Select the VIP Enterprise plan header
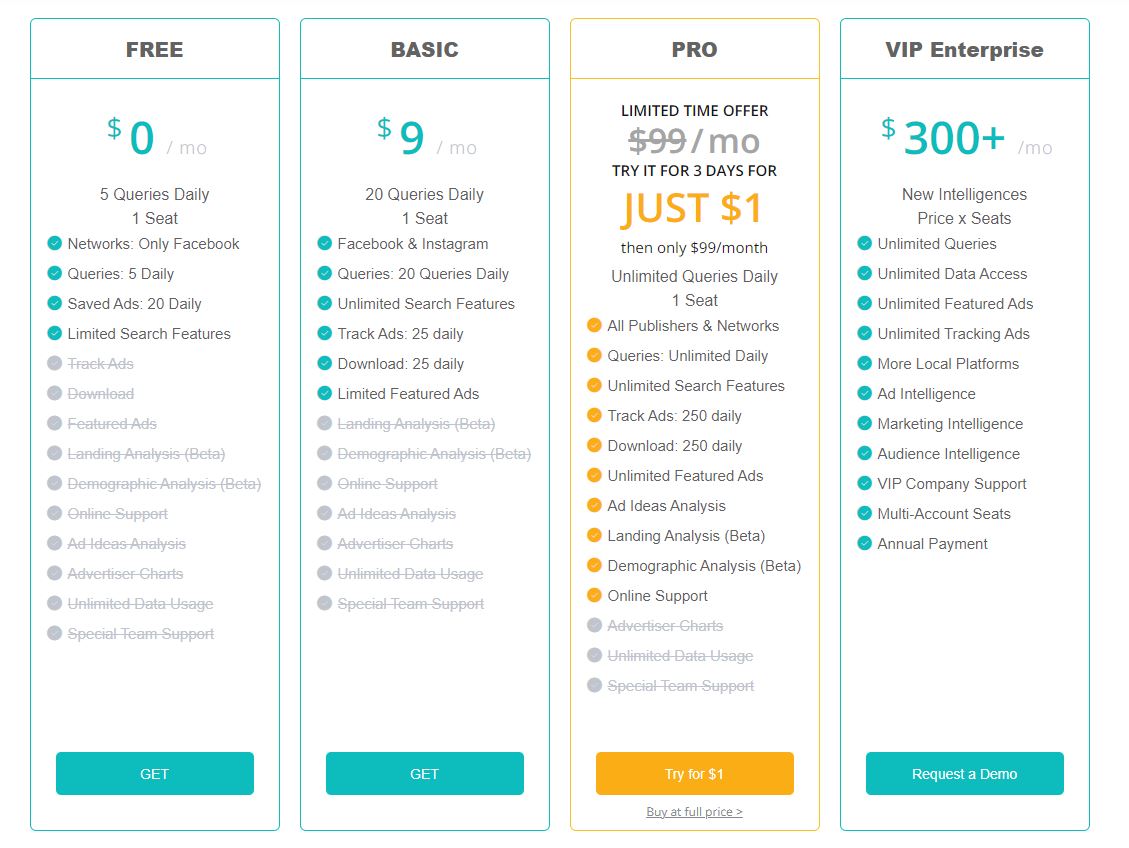The width and height of the screenshot is (1129, 848). 964,48
